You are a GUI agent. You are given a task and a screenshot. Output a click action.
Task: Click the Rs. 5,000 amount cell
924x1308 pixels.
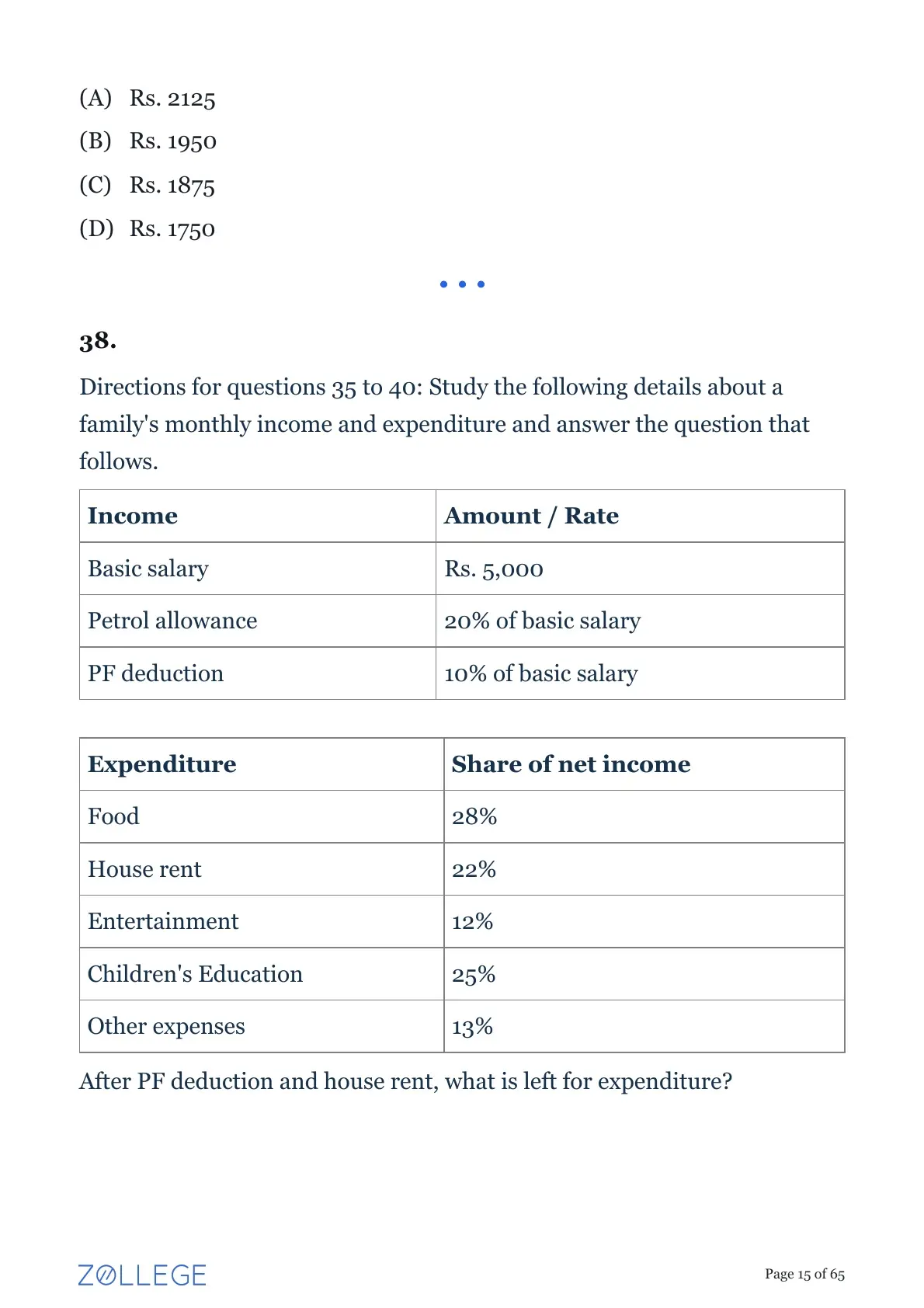[640, 569]
